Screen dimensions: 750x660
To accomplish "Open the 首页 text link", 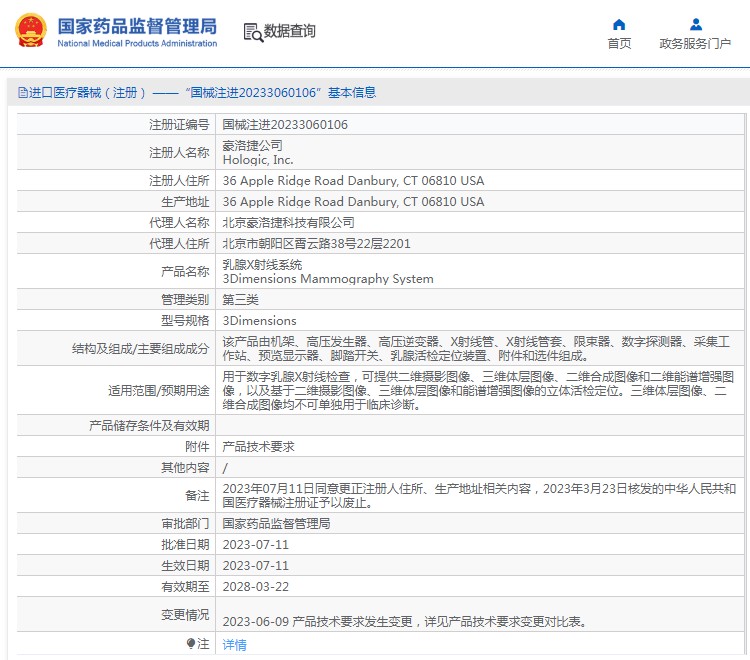I will [x=619, y=44].
